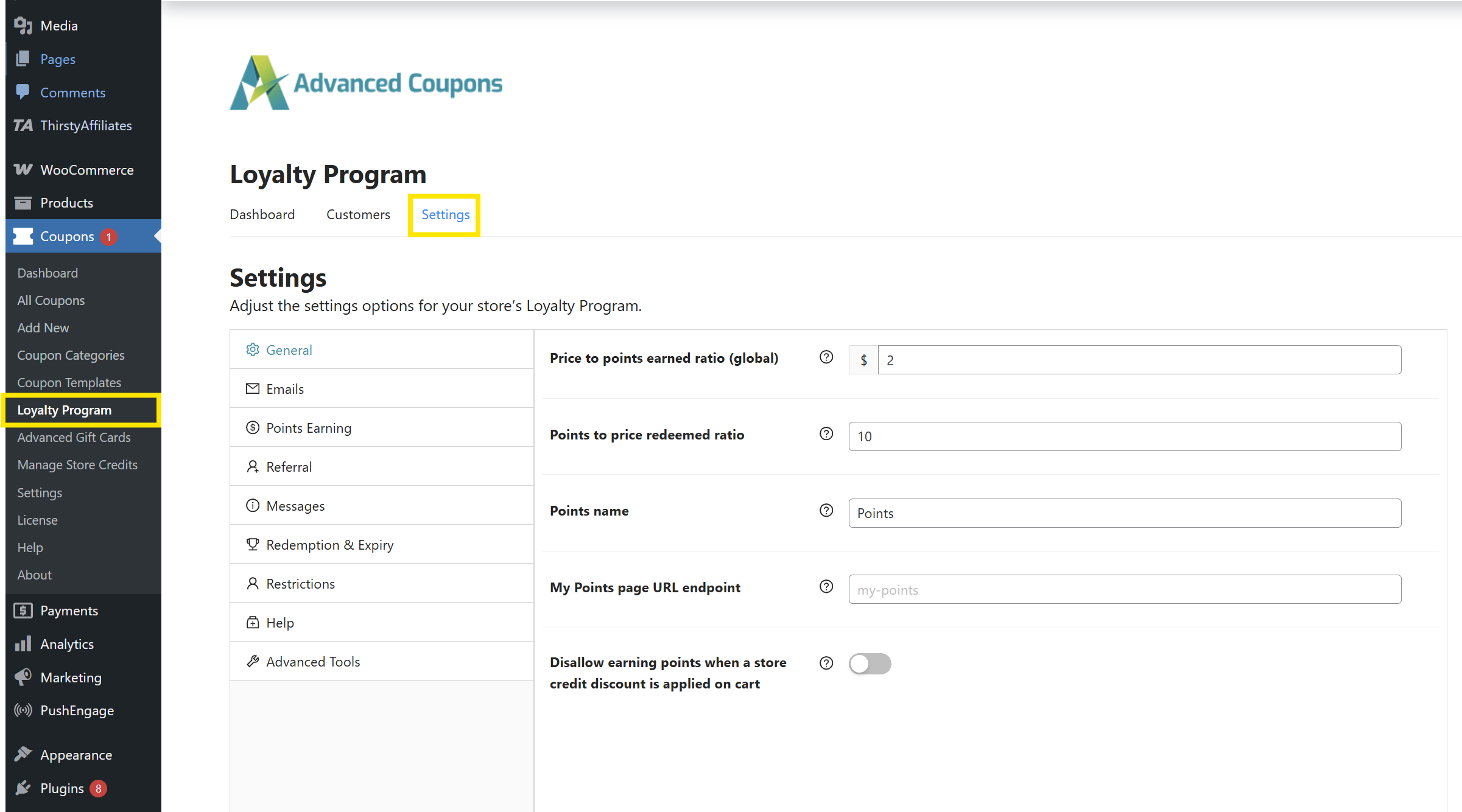Open Coupon Templates in the sidebar
This screenshot has height=812, width=1462.
pos(69,382)
